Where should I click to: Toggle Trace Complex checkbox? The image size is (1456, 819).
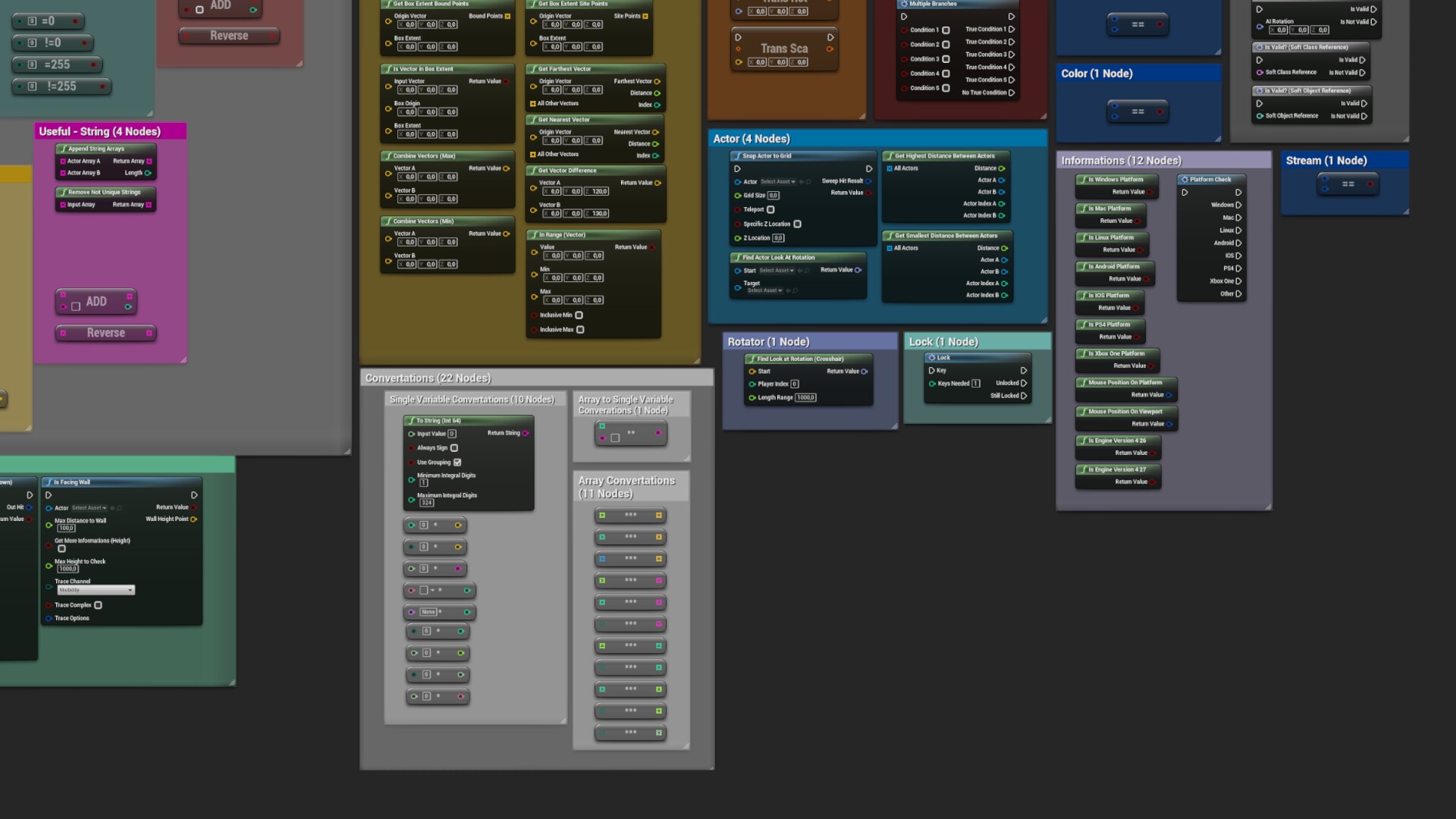point(98,605)
